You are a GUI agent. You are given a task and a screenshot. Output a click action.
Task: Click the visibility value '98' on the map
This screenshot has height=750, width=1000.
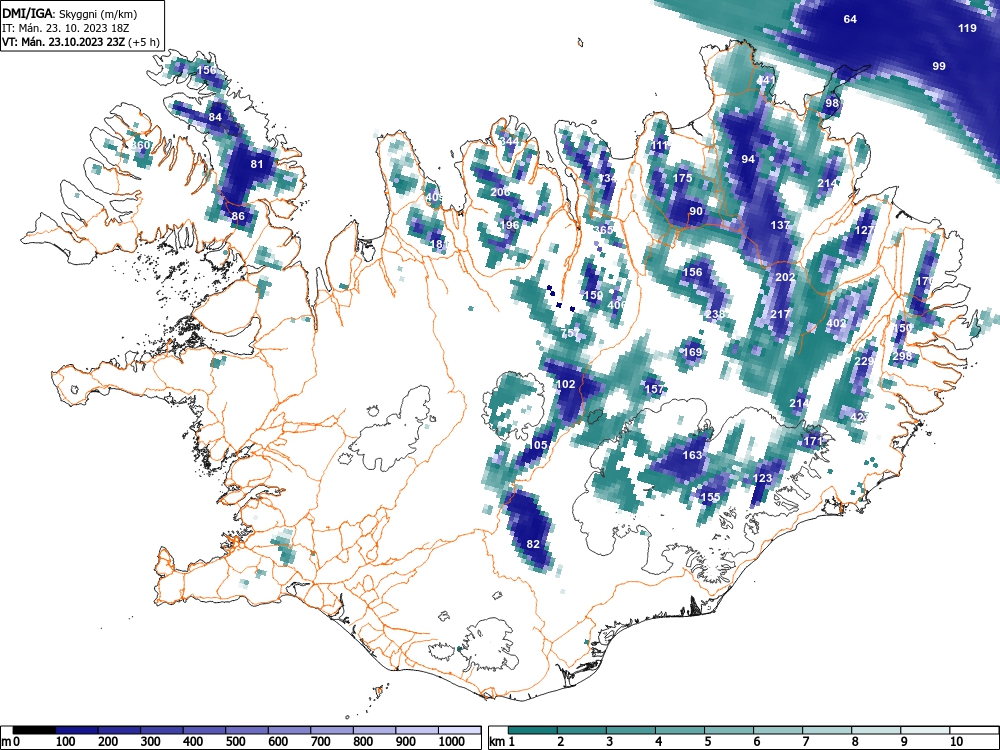(832, 103)
